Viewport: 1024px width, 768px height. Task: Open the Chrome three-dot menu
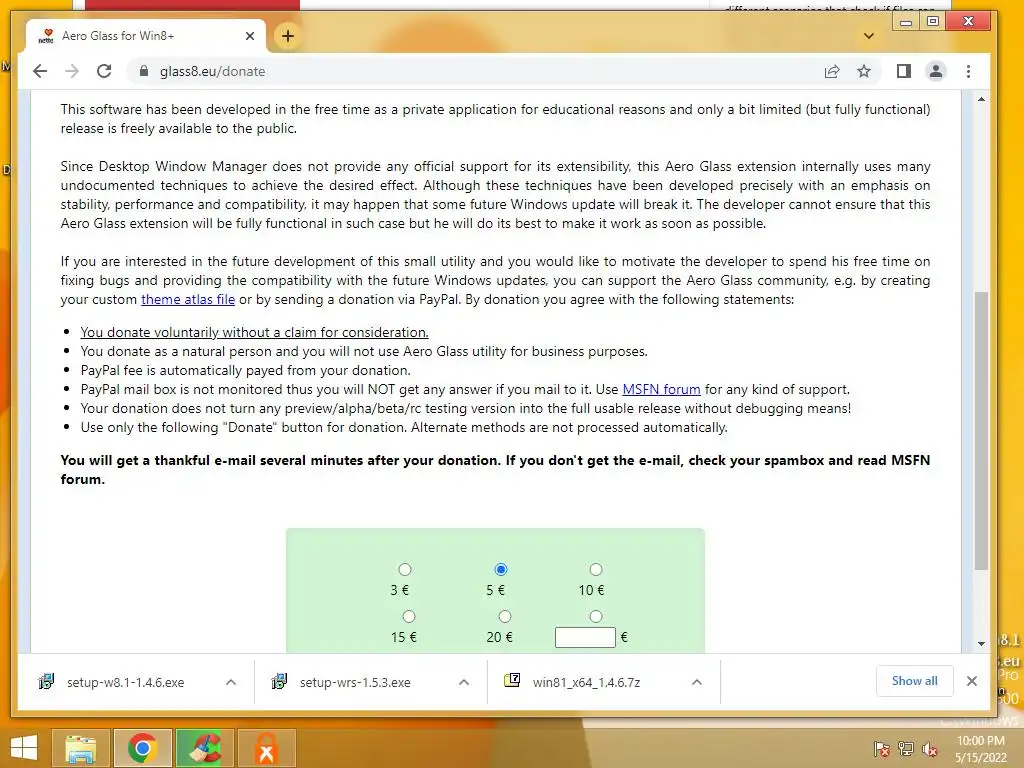(968, 71)
